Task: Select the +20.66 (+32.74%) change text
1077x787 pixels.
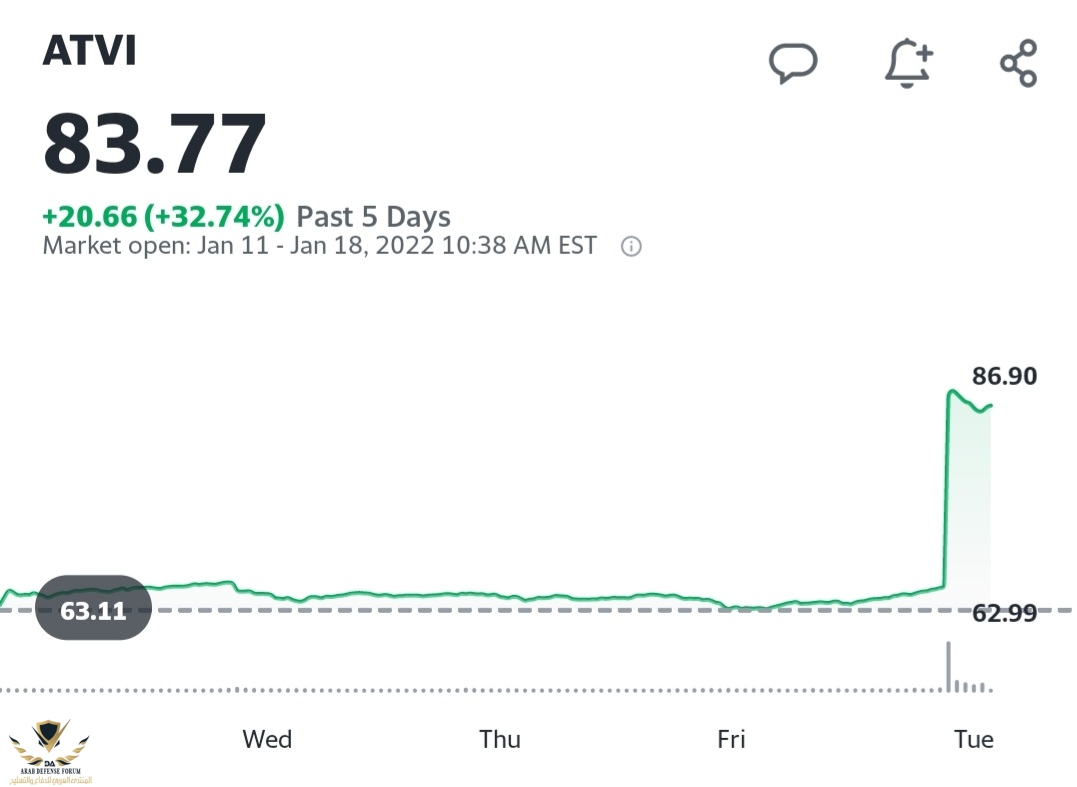Action: pyautogui.click(x=163, y=216)
